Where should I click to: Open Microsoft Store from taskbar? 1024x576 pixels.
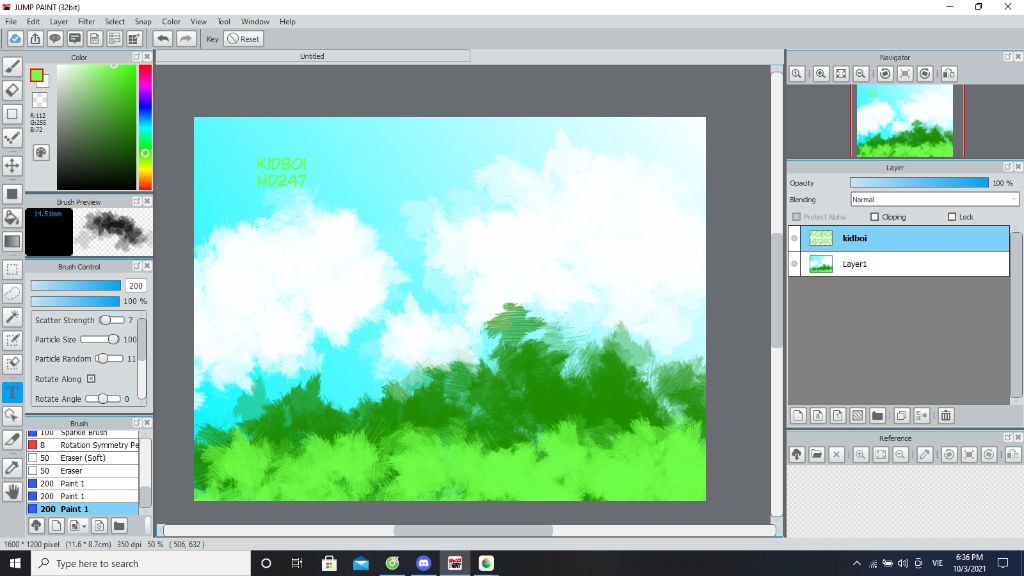click(329, 563)
